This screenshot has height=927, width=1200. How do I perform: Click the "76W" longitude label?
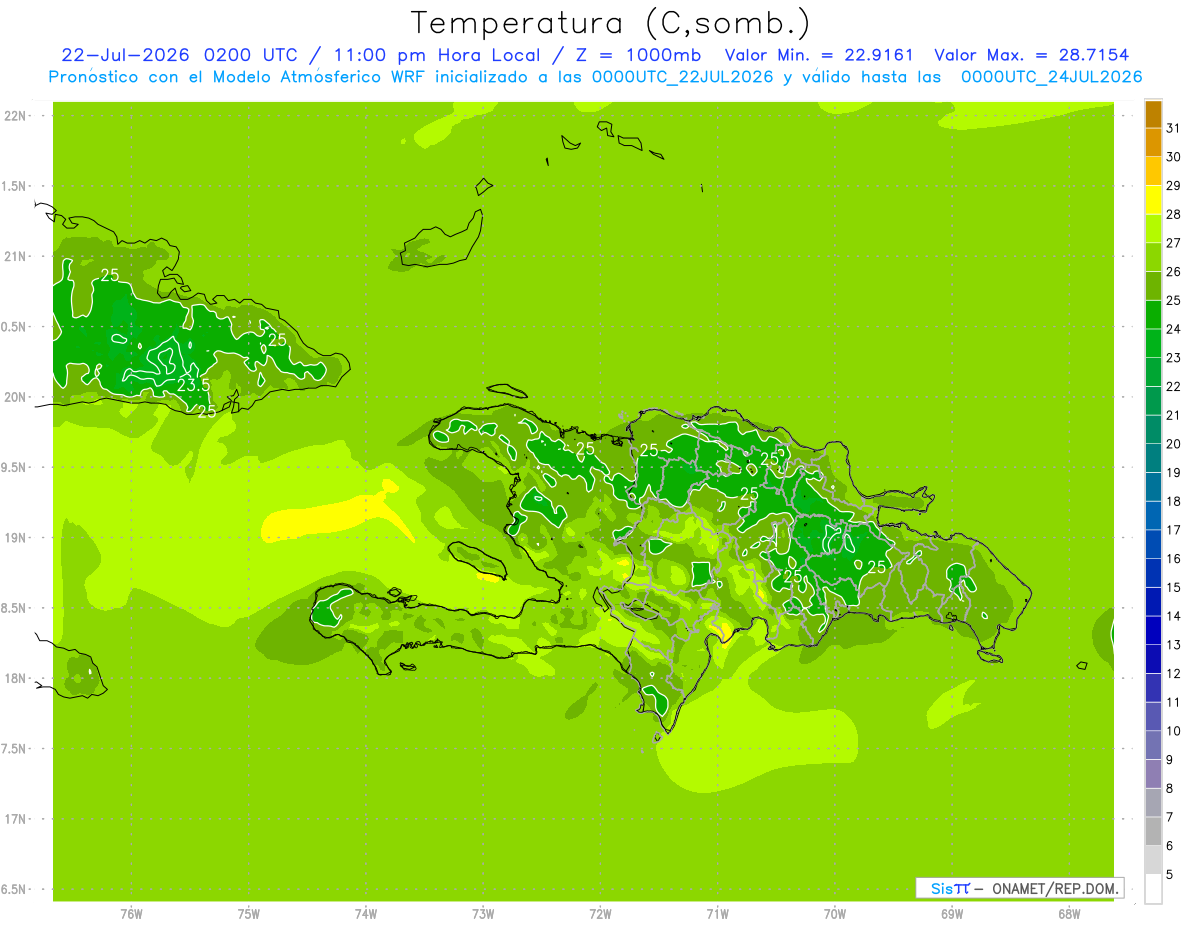(x=131, y=914)
